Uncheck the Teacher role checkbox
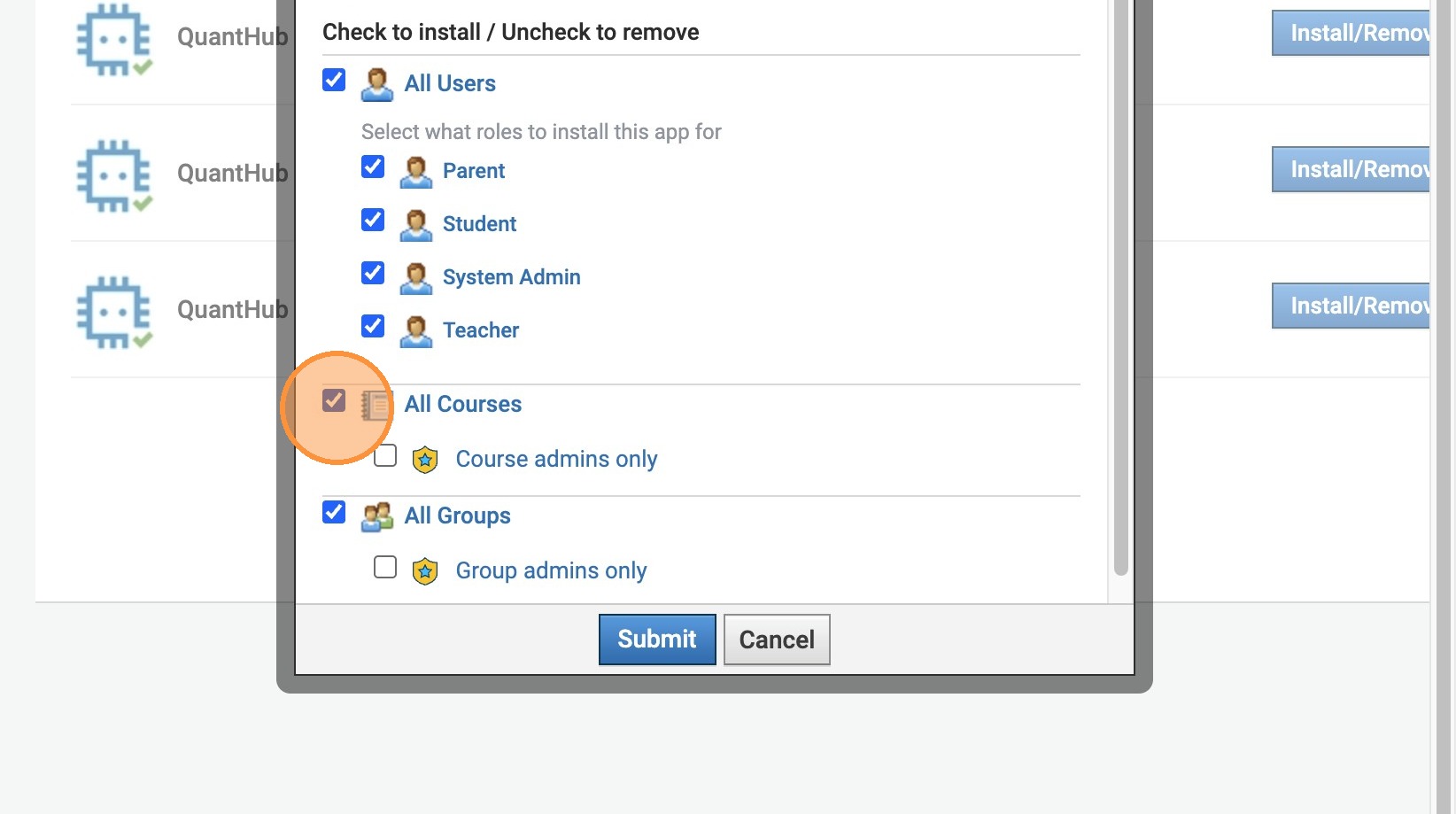Screen dimensions: 1456x814 [x=373, y=326]
